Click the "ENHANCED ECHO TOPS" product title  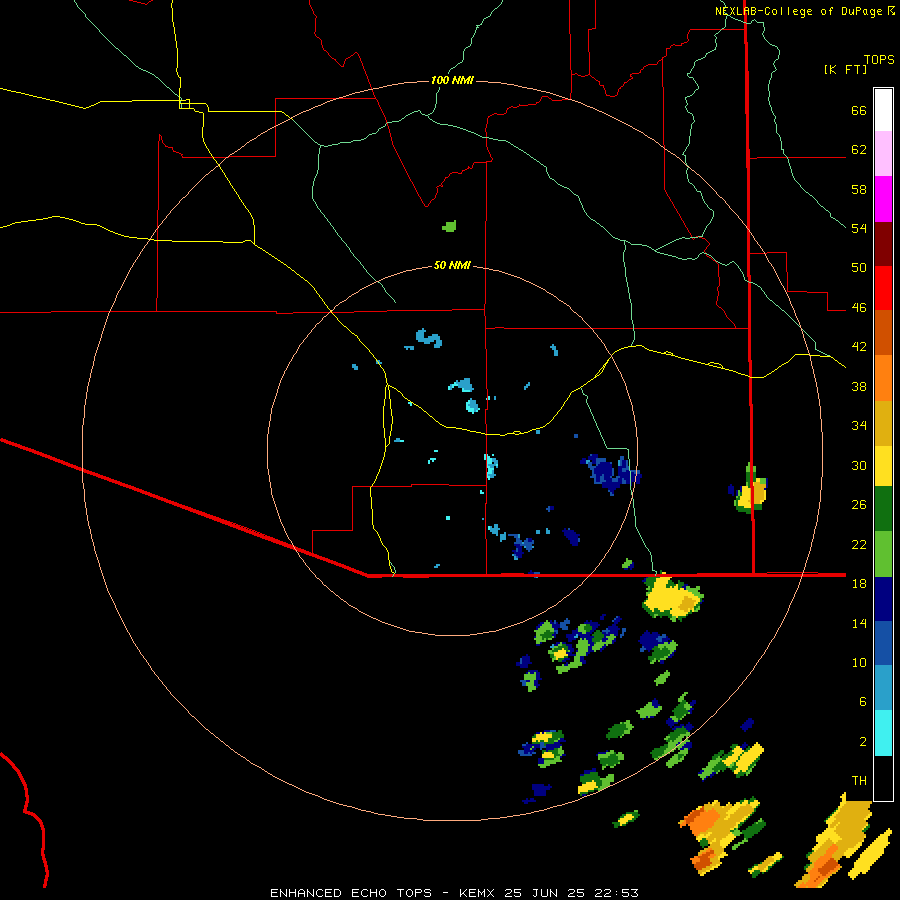351,893
